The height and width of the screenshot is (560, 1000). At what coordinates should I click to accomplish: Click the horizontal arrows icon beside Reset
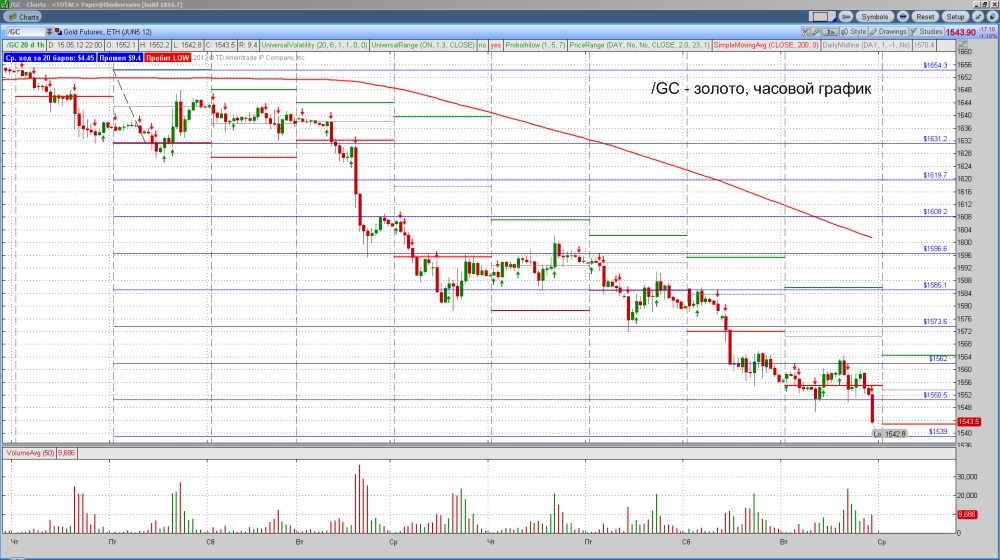[903, 17]
